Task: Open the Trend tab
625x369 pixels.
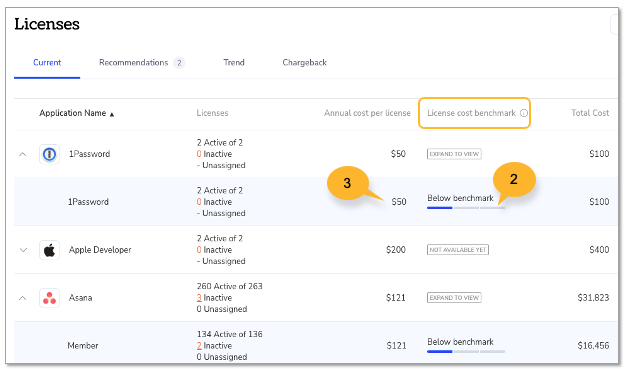Action: click(234, 63)
